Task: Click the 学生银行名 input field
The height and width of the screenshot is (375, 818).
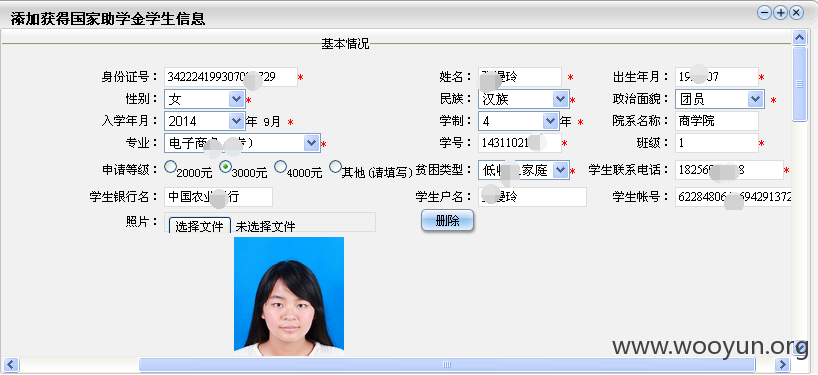Action: tap(218, 197)
